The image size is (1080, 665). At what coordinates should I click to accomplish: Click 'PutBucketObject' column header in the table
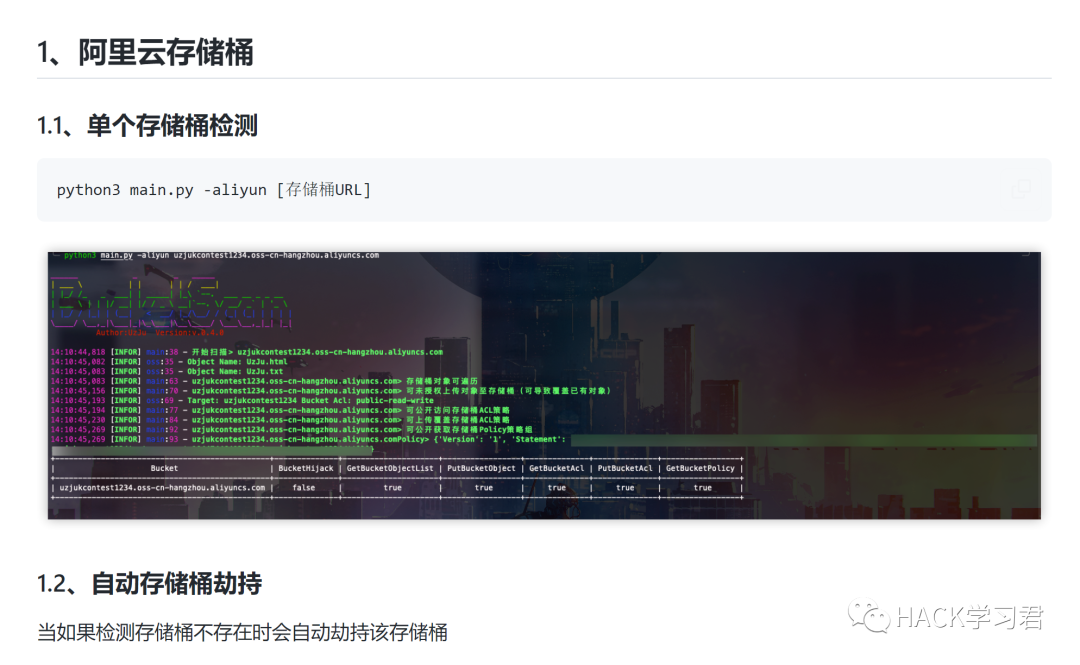(x=481, y=468)
